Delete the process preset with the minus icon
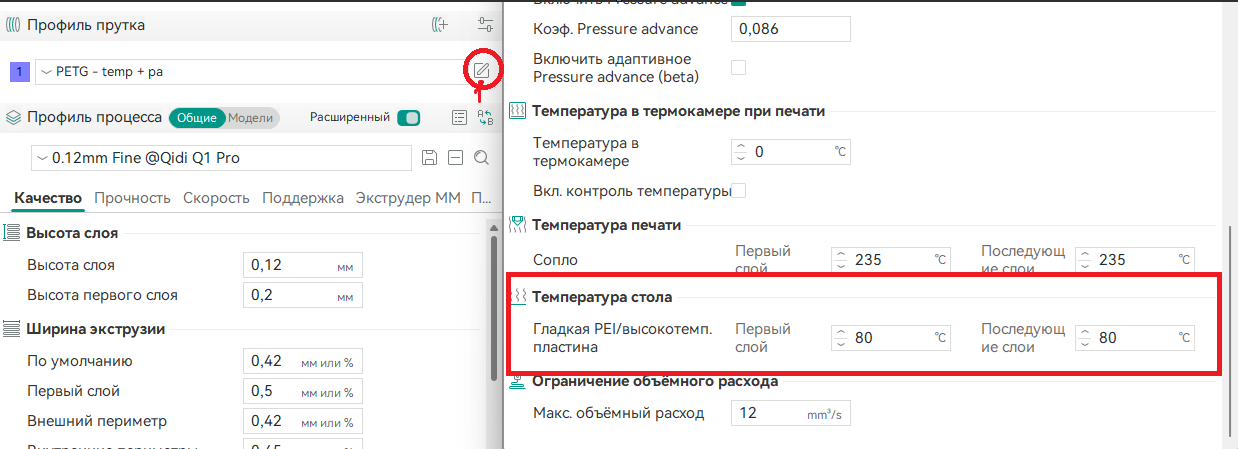The height and width of the screenshot is (449, 1238). coord(455,158)
